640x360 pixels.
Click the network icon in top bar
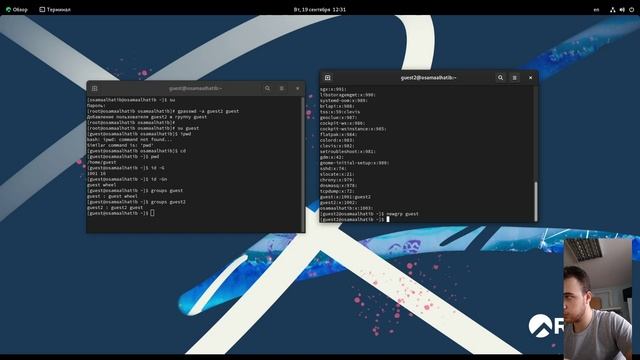[613, 9]
